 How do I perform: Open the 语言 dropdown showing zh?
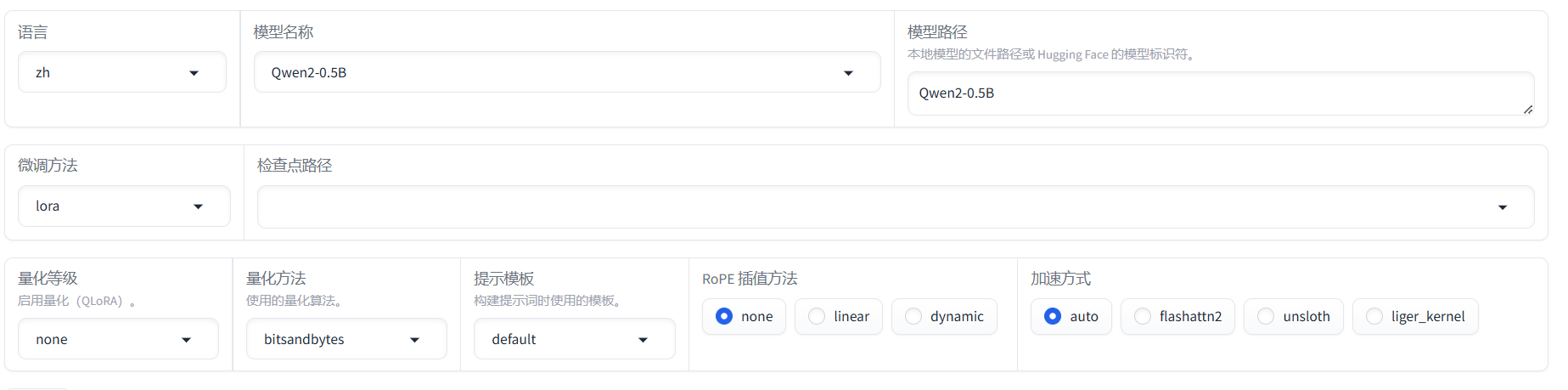tap(121, 72)
